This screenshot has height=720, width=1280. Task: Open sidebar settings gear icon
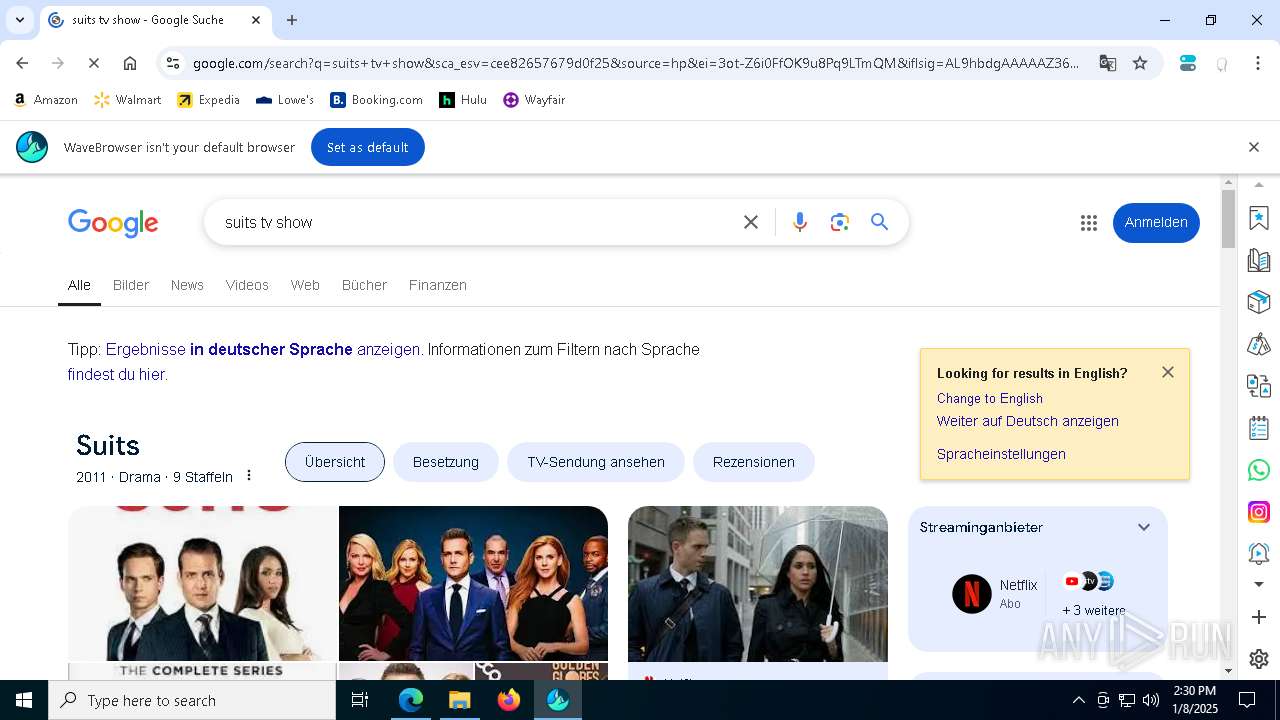click(1259, 659)
